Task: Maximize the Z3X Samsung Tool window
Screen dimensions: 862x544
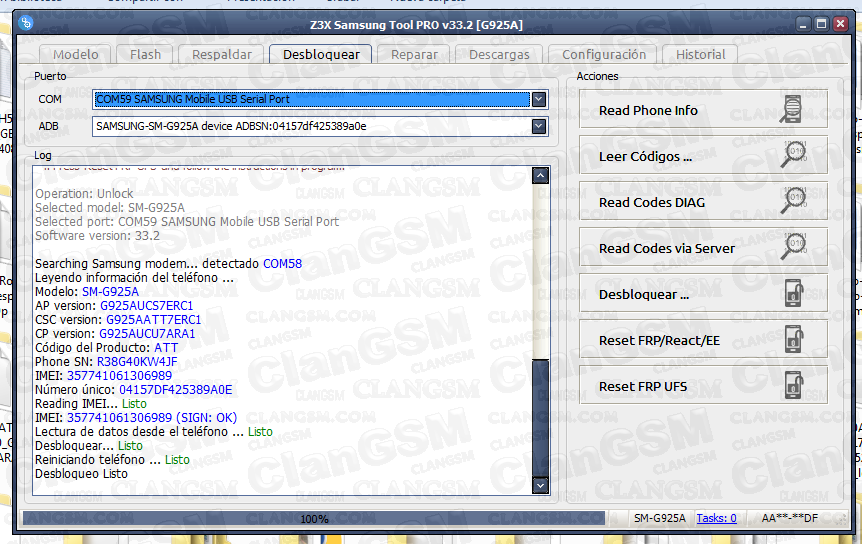Action: [x=821, y=24]
